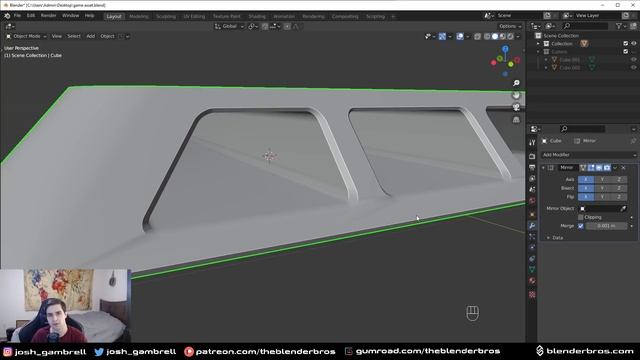
Task: Click the zoom view magnifier icon
Action: click(516, 83)
